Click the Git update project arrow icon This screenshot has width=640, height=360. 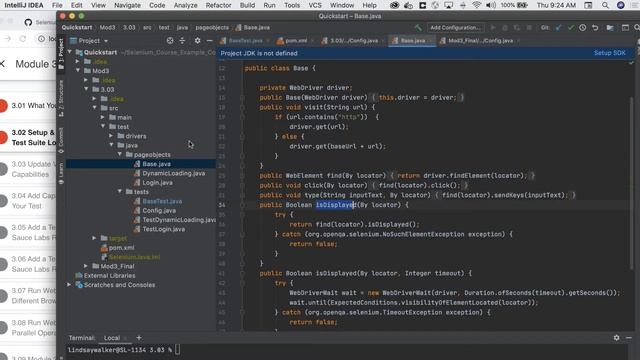(558, 28)
